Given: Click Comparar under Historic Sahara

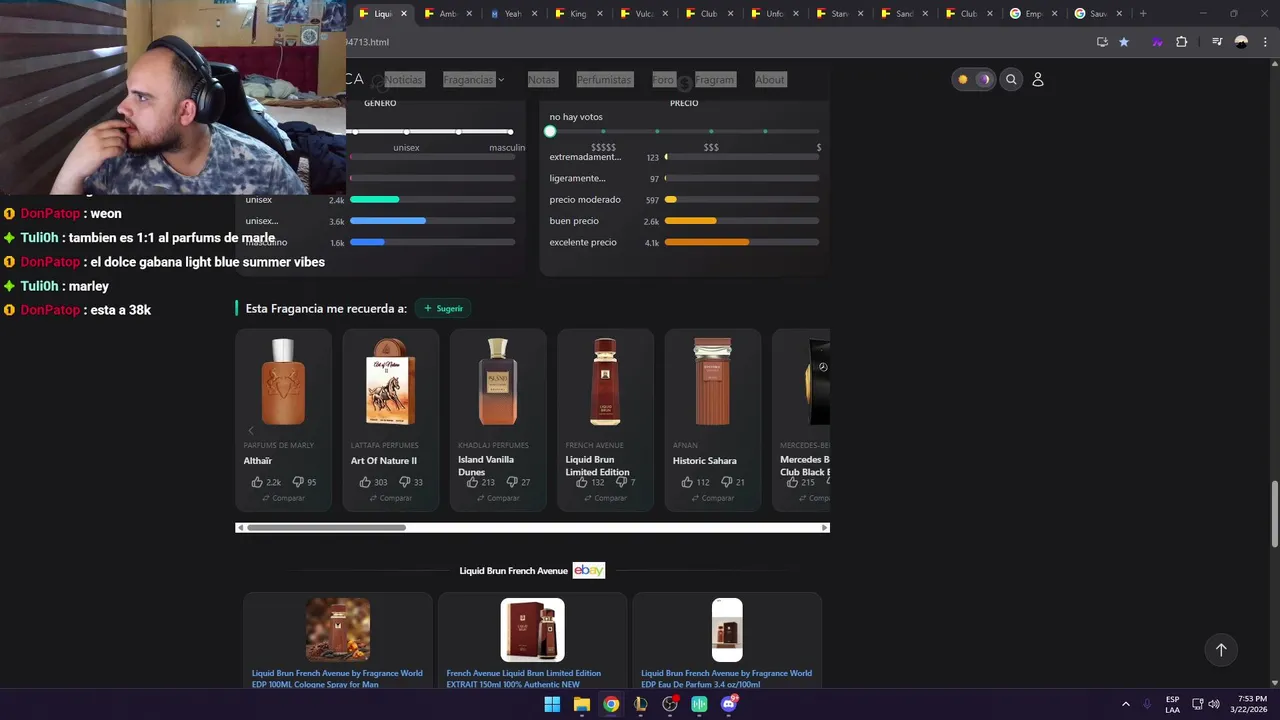Looking at the screenshot, I should pyautogui.click(x=712, y=498).
